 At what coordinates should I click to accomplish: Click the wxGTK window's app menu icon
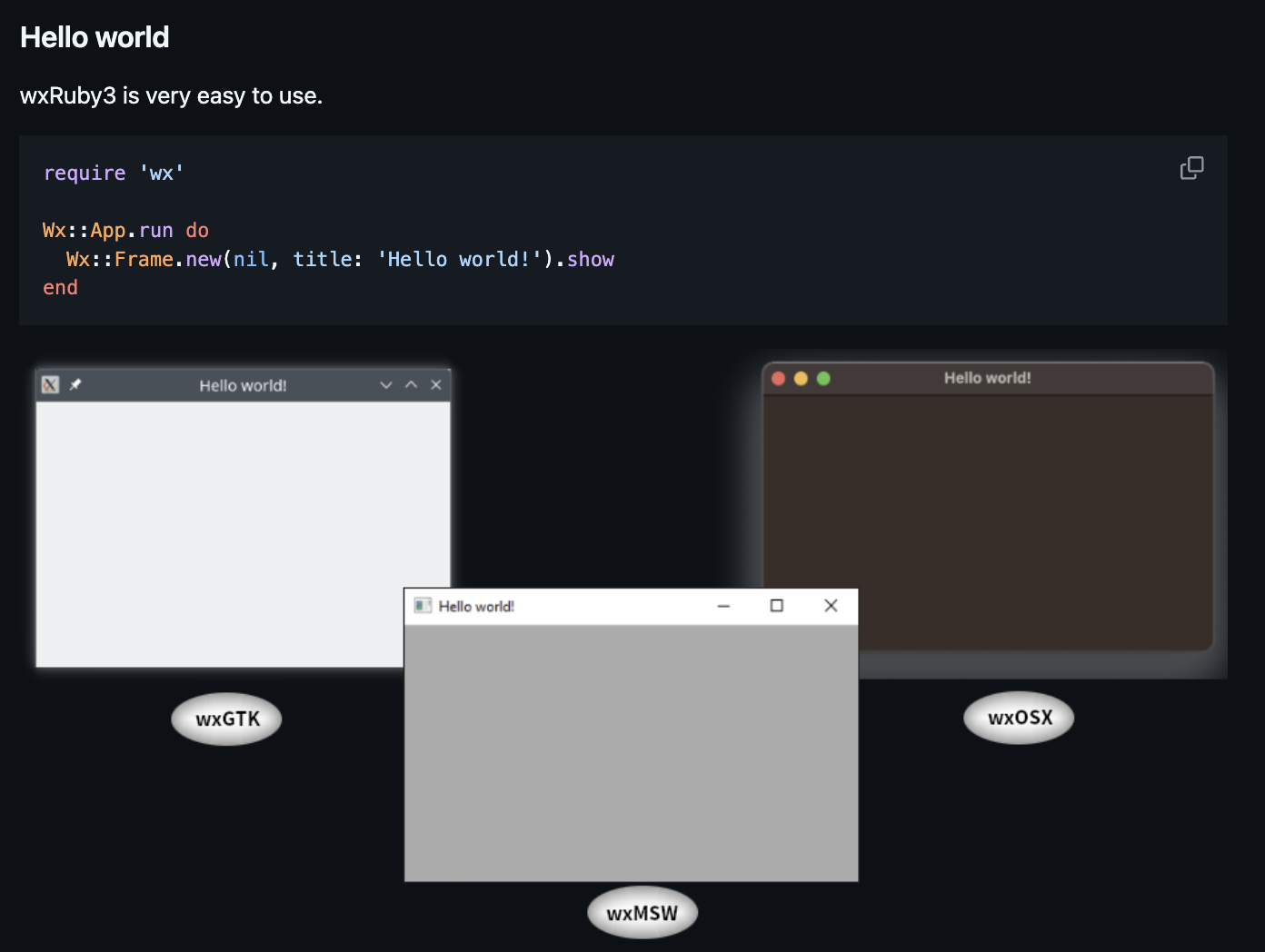point(51,385)
